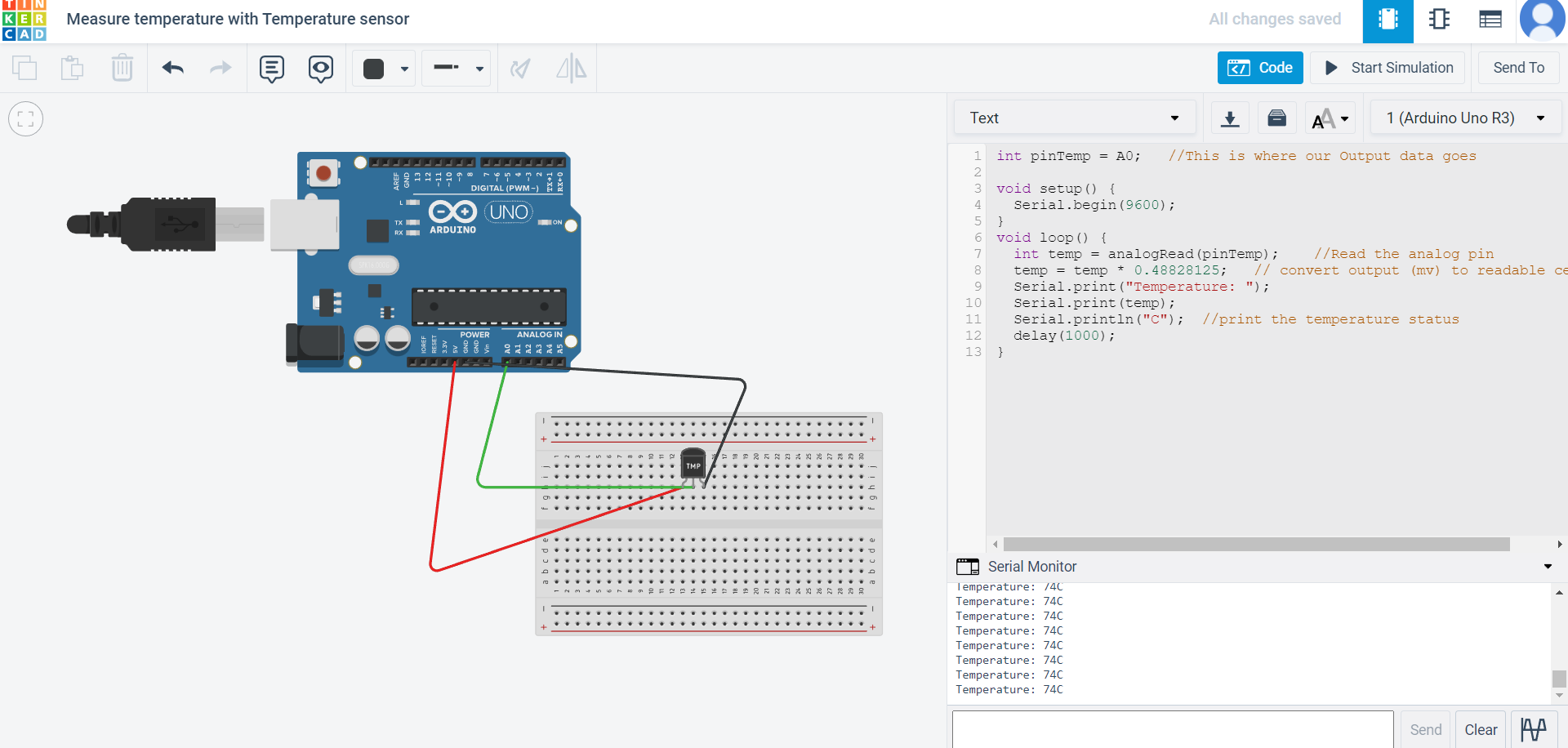Clear the Serial Monitor output
The width and height of the screenshot is (1568, 748).
[1481, 729]
